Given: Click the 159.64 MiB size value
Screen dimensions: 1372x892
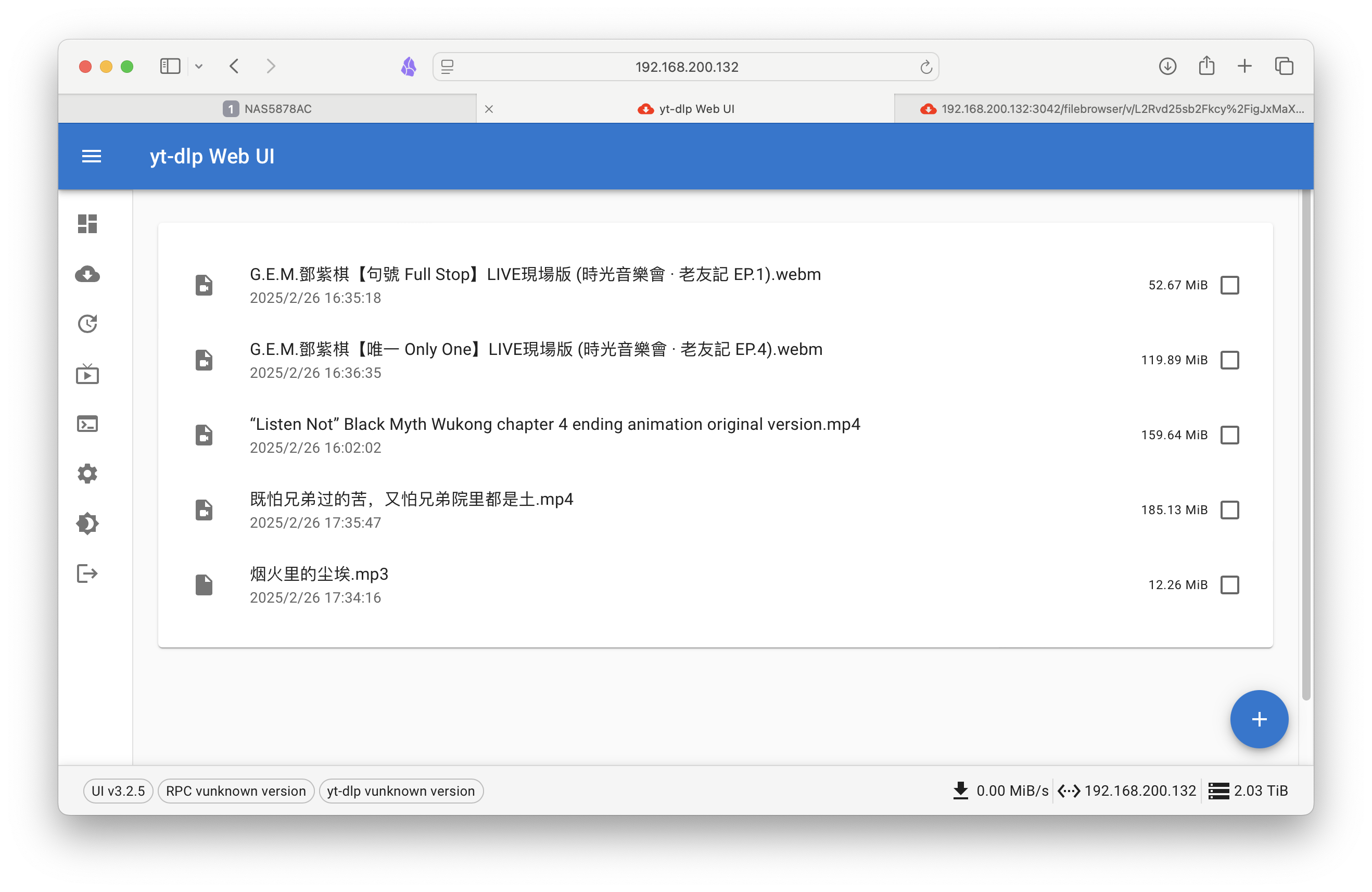Looking at the screenshot, I should pos(1174,435).
